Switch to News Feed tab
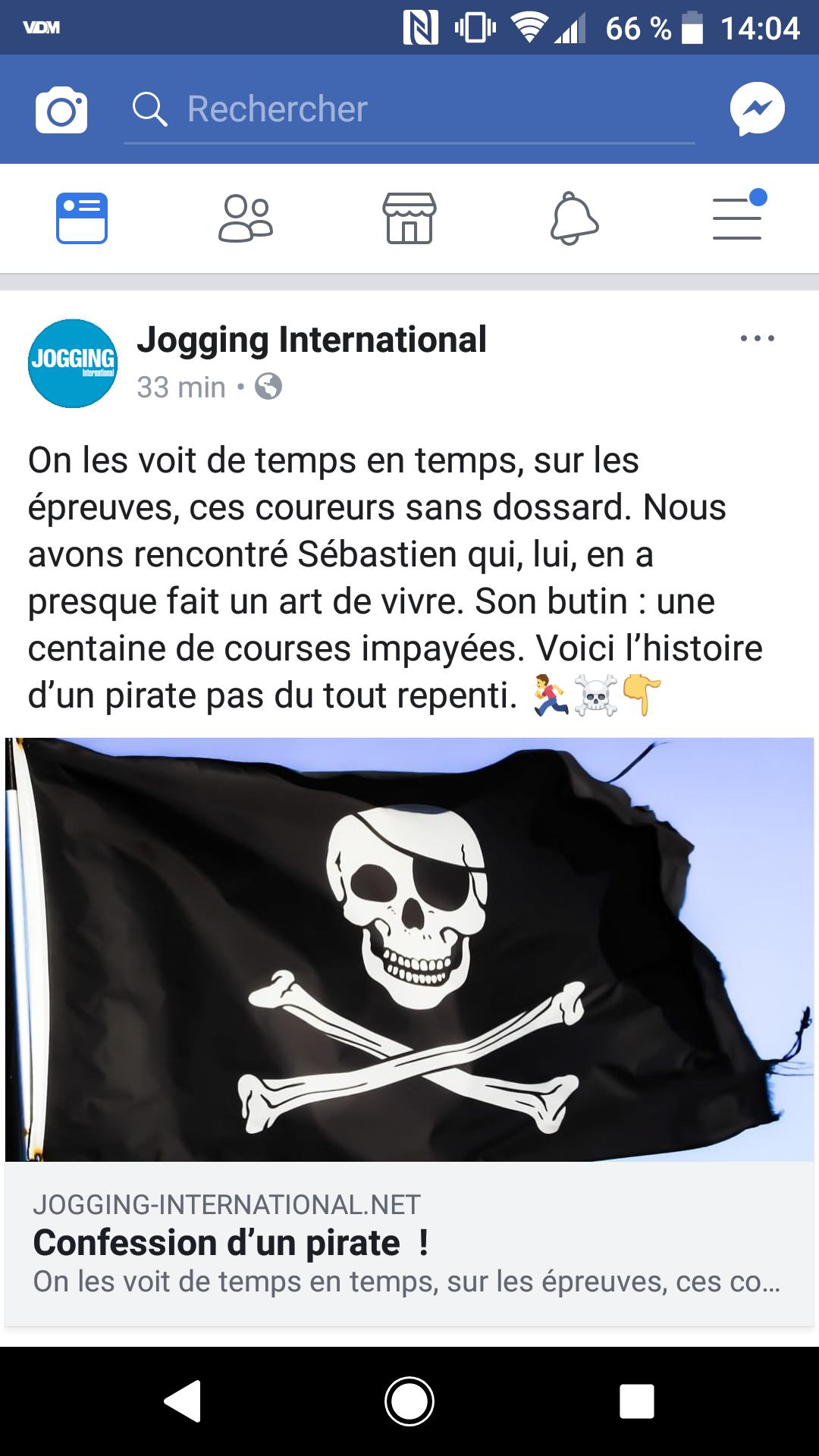Viewport: 819px width, 1456px height. point(82,218)
